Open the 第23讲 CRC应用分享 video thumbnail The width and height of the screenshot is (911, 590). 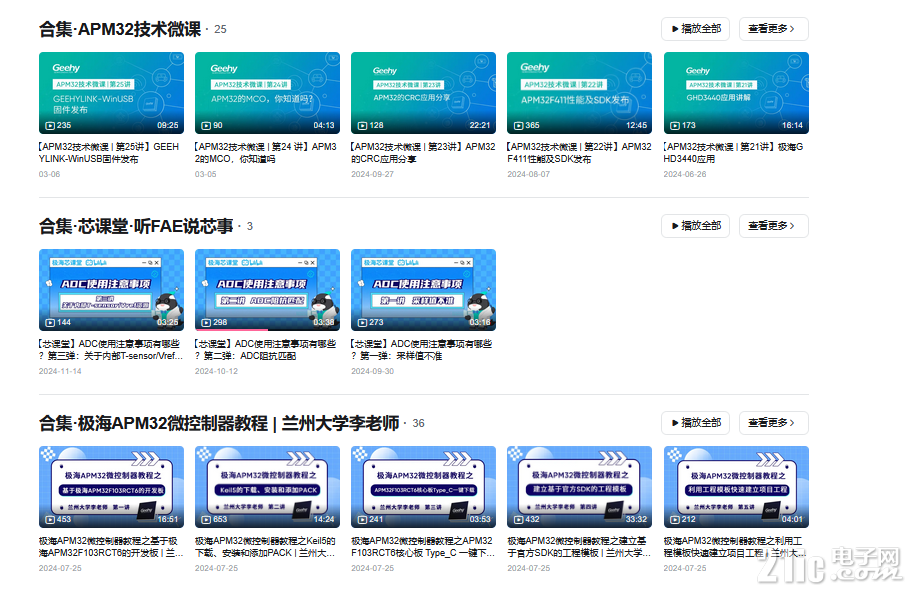(424, 93)
